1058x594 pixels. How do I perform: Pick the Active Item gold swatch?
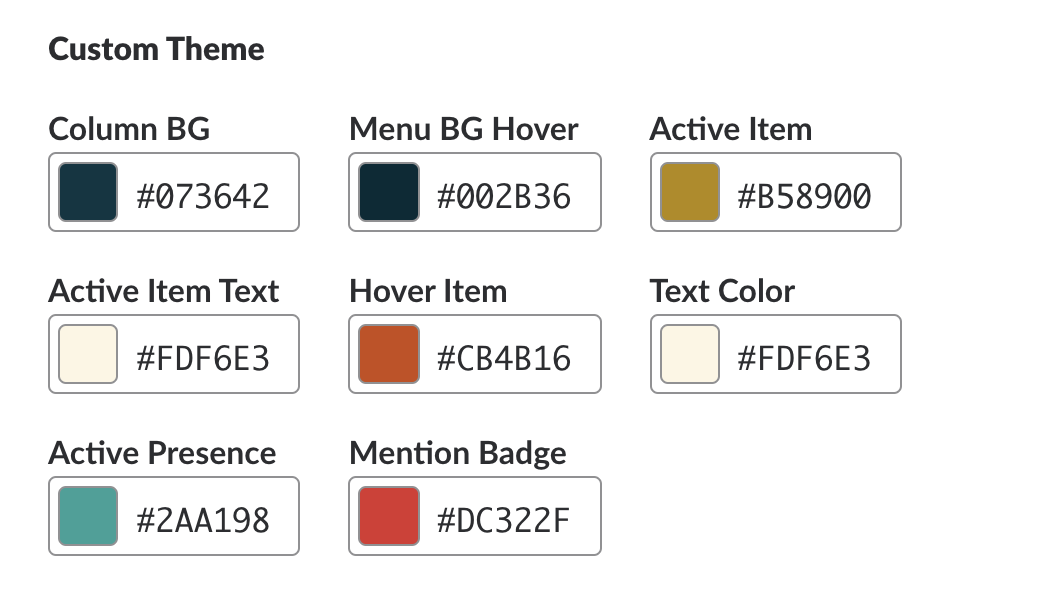[x=690, y=192]
